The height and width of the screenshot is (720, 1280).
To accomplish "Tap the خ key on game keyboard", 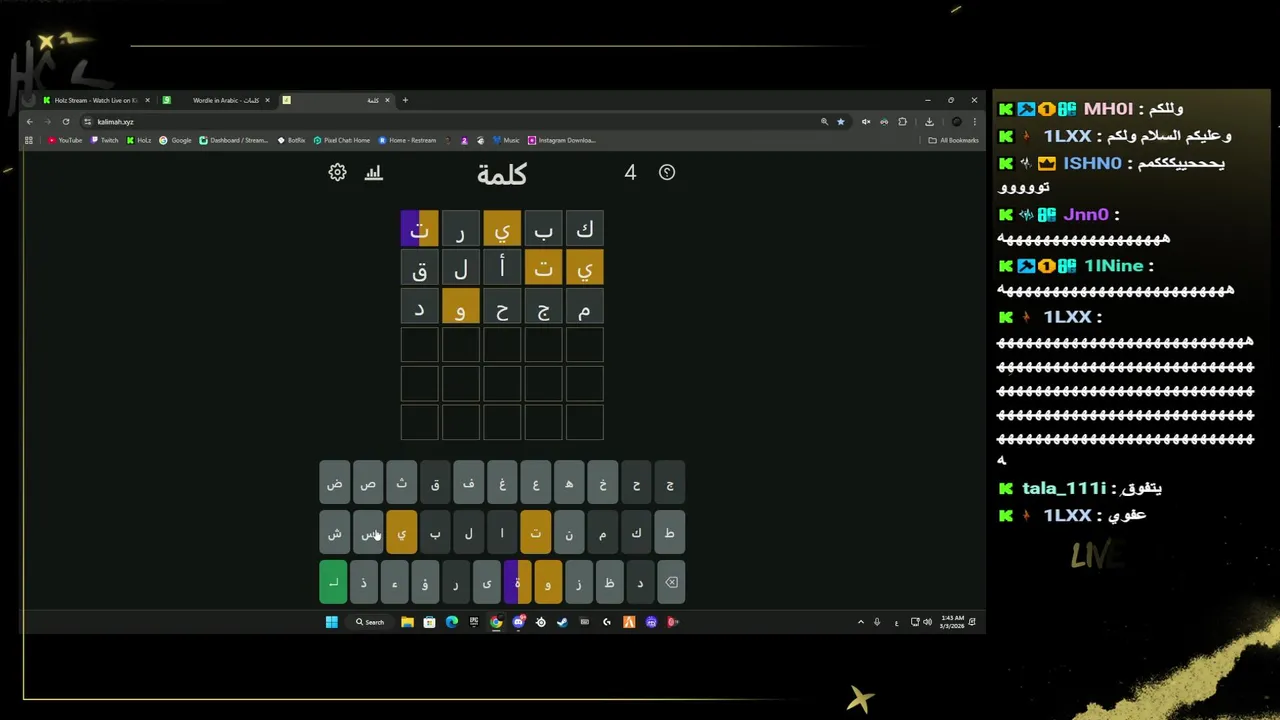I will pyautogui.click(x=603, y=483).
